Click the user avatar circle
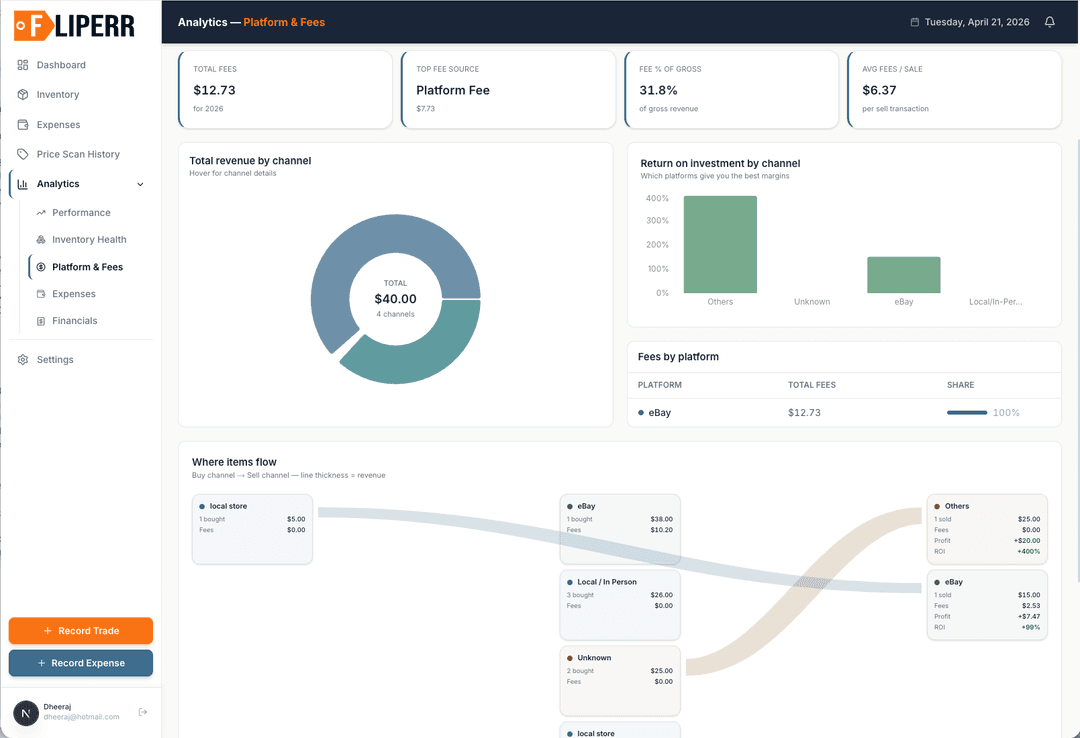 tap(26, 713)
